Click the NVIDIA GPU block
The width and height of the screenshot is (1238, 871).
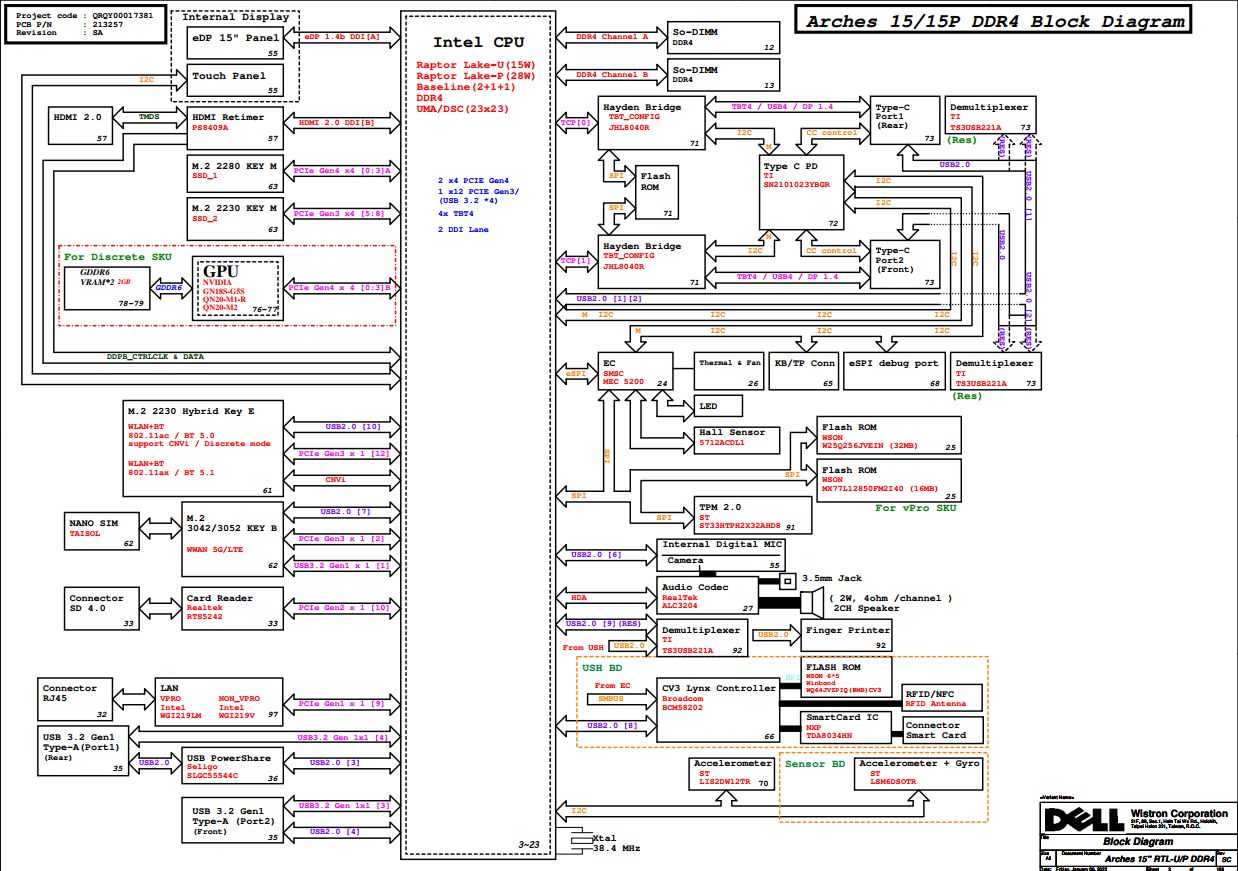pyautogui.click(x=238, y=288)
